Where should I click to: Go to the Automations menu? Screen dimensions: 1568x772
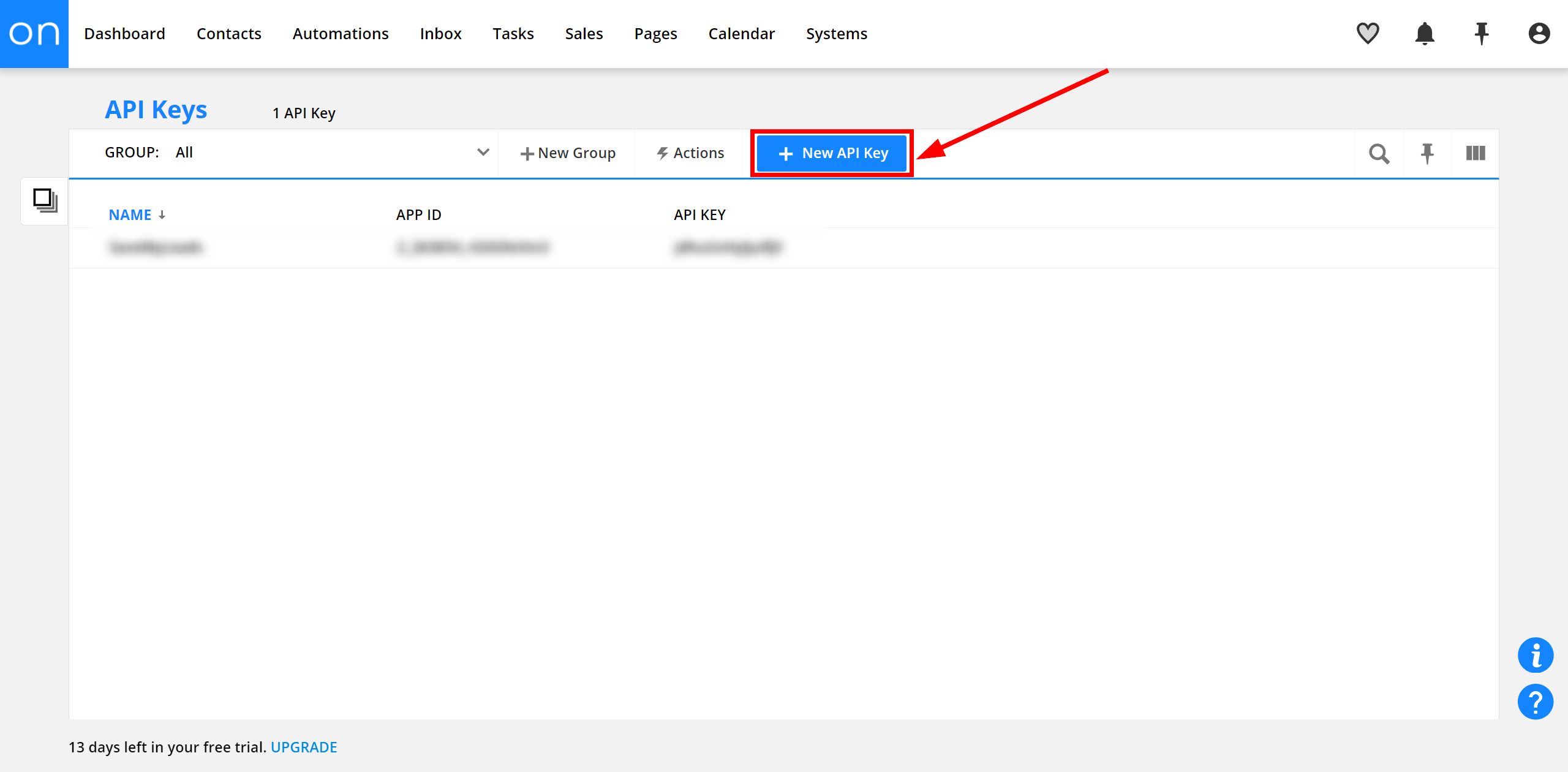341,34
